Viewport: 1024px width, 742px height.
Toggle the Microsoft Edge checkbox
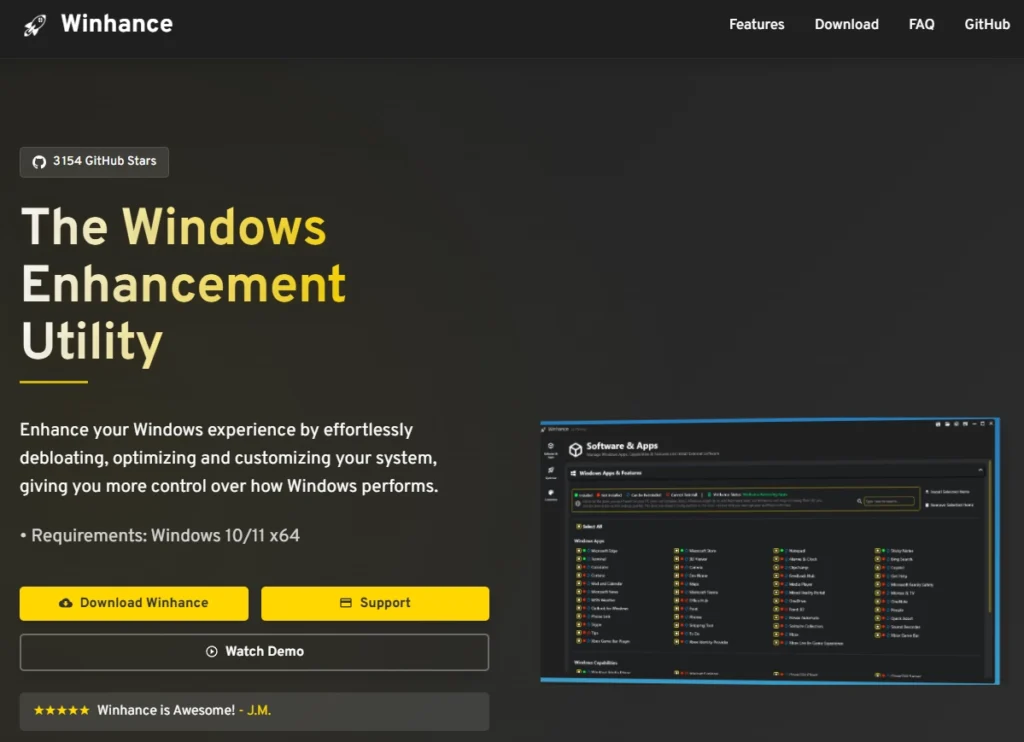coord(580,551)
